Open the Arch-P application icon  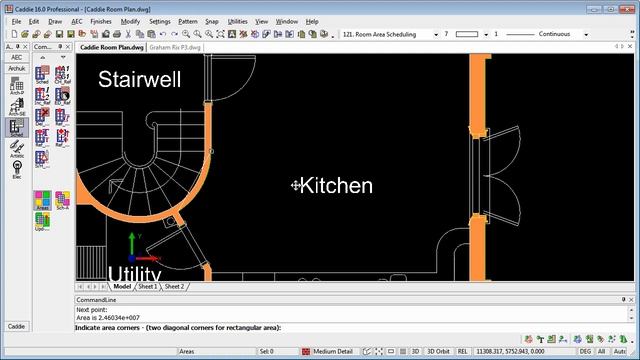17,86
